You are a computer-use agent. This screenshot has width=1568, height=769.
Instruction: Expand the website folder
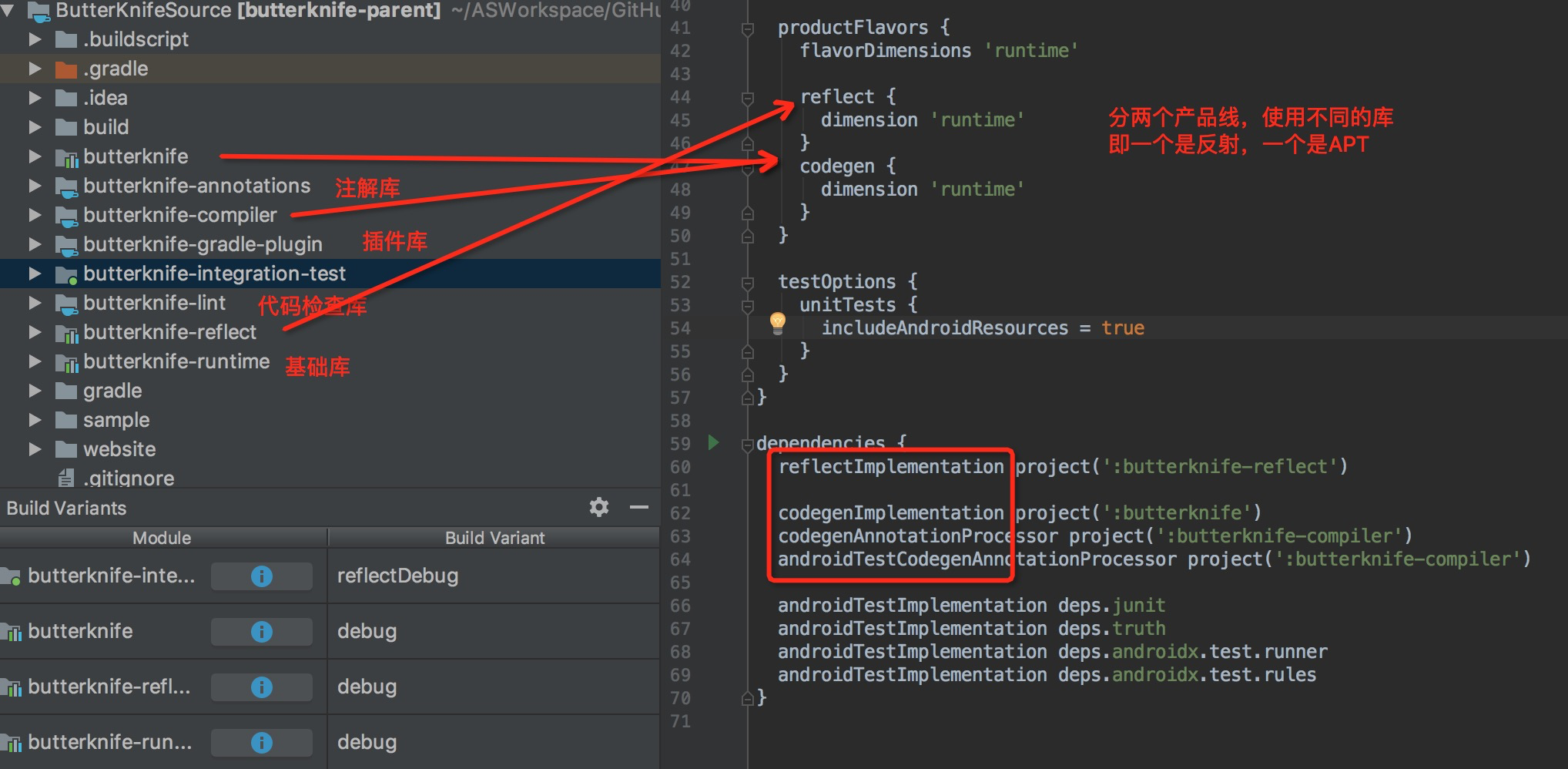pos(35,449)
